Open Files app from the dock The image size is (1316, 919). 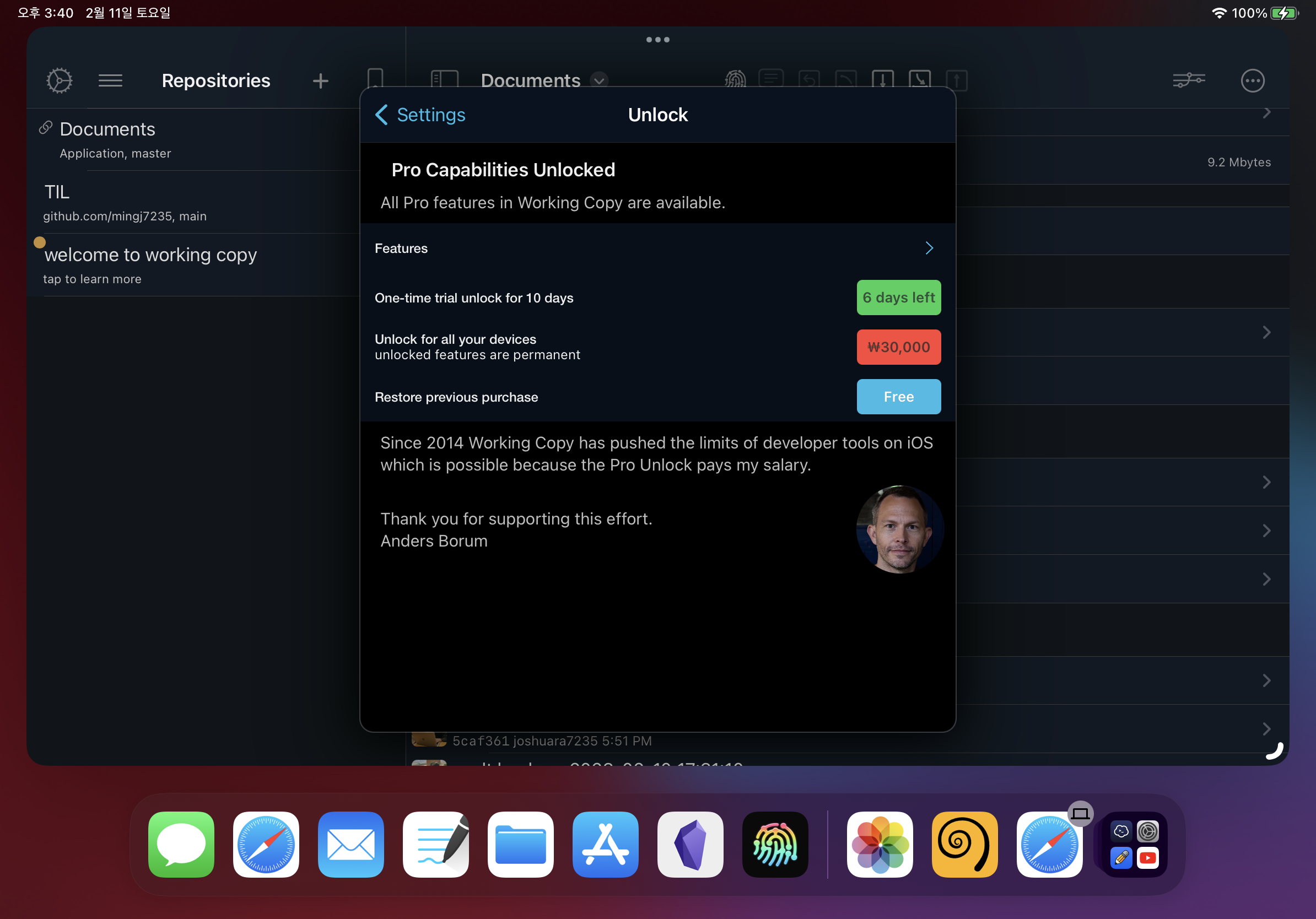tap(520, 844)
